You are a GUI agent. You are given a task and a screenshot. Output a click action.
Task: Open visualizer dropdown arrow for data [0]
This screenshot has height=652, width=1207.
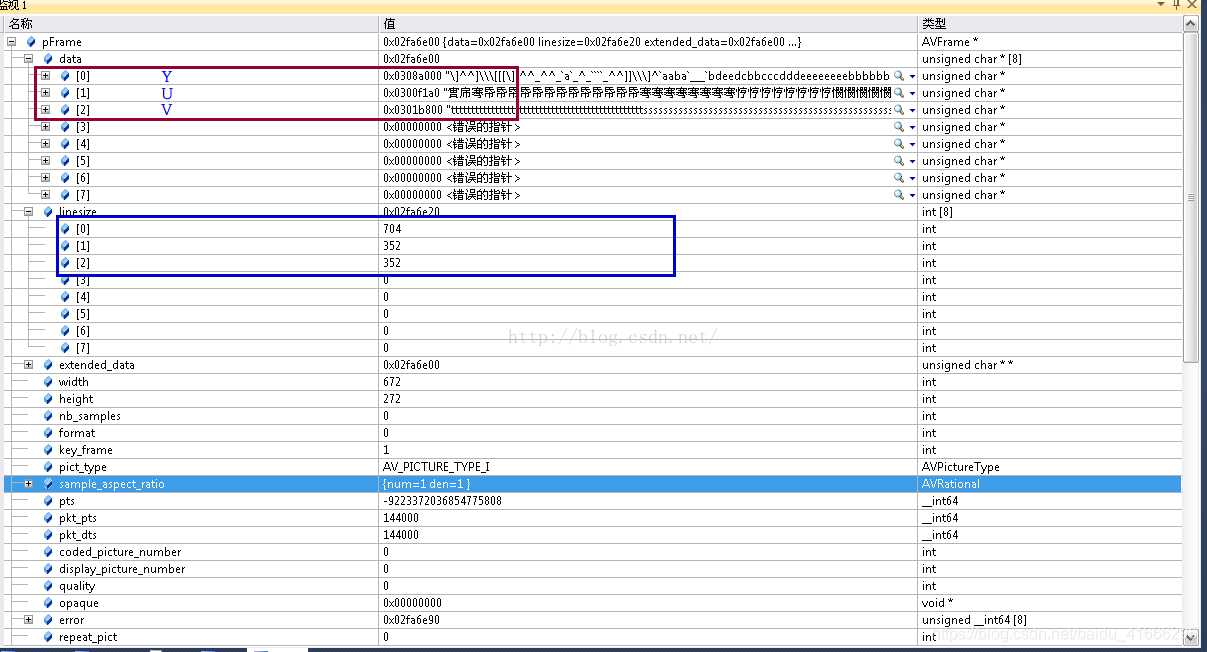[x=912, y=76]
